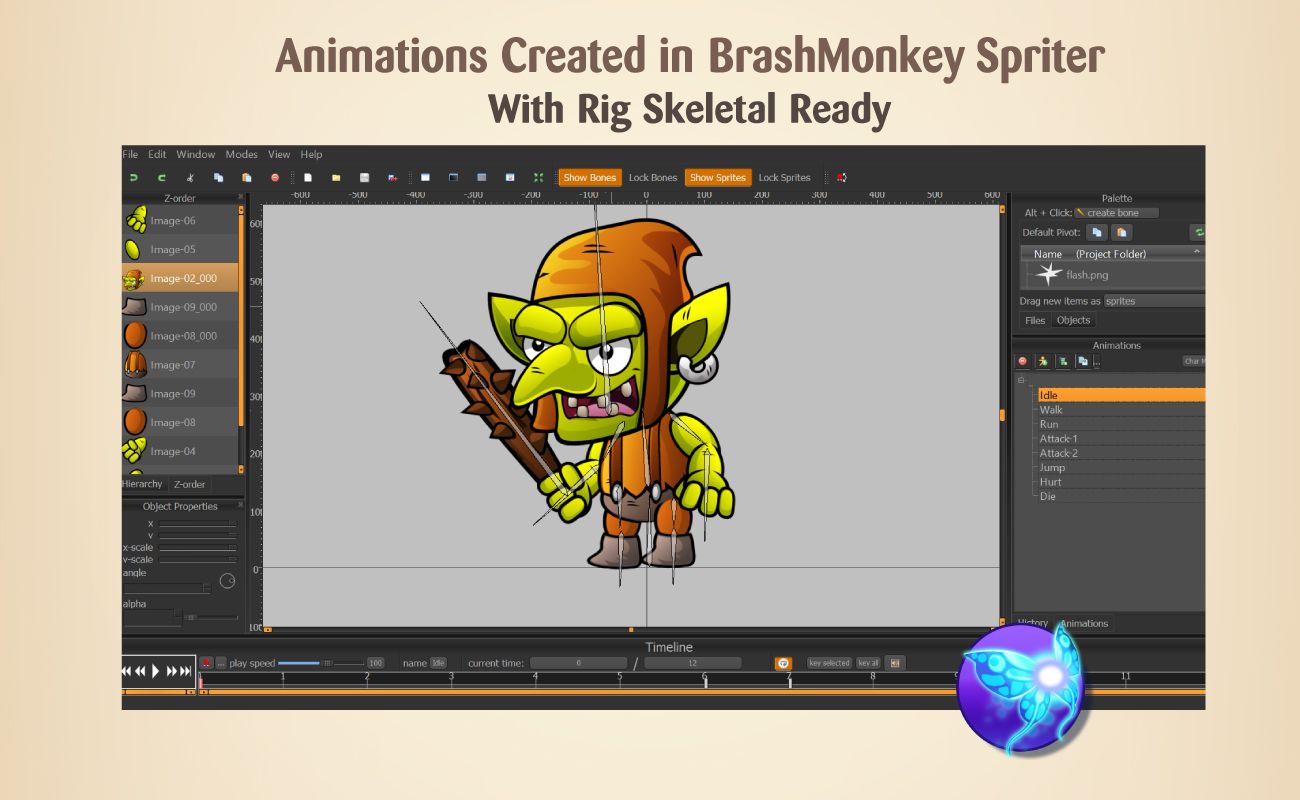Image resolution: width=1300 pixels, height=800 pixels.
Task: Click the red Delete icon in top toolbar
Action: coord(275,178)
